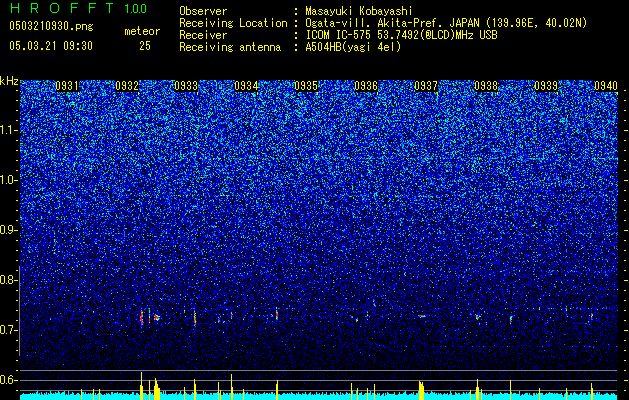Click the 0938 time marker
Viewport: 629px width, 400px height.
486,86
